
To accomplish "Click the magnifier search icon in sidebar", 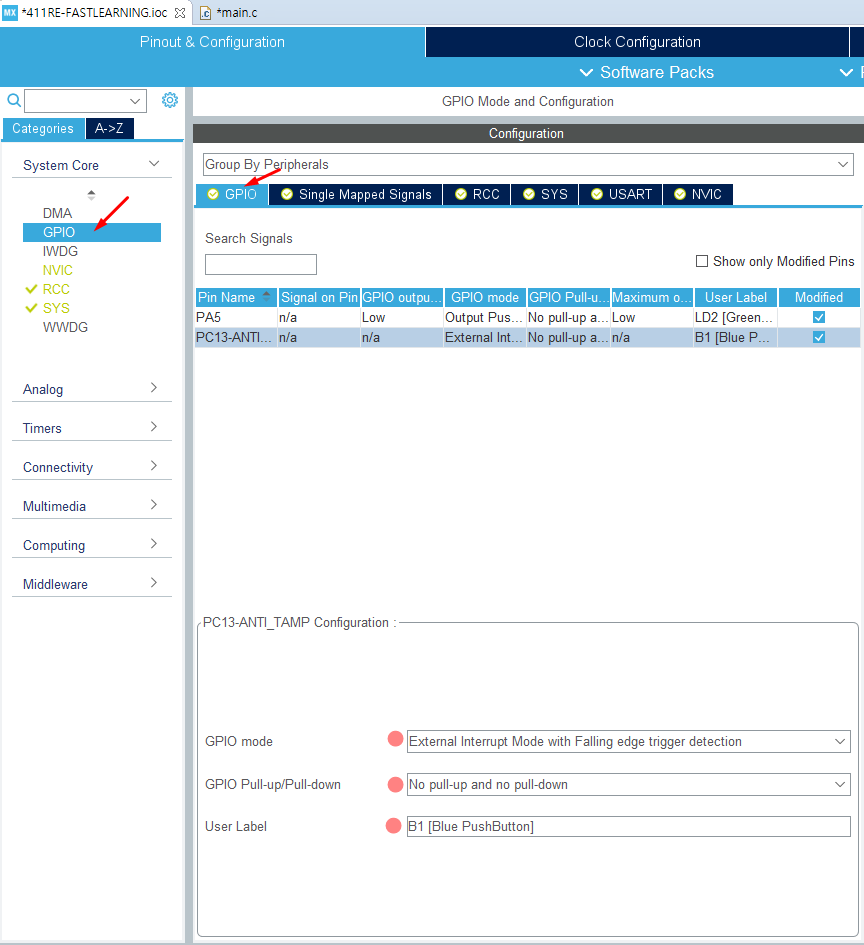I will click(14, 100).
